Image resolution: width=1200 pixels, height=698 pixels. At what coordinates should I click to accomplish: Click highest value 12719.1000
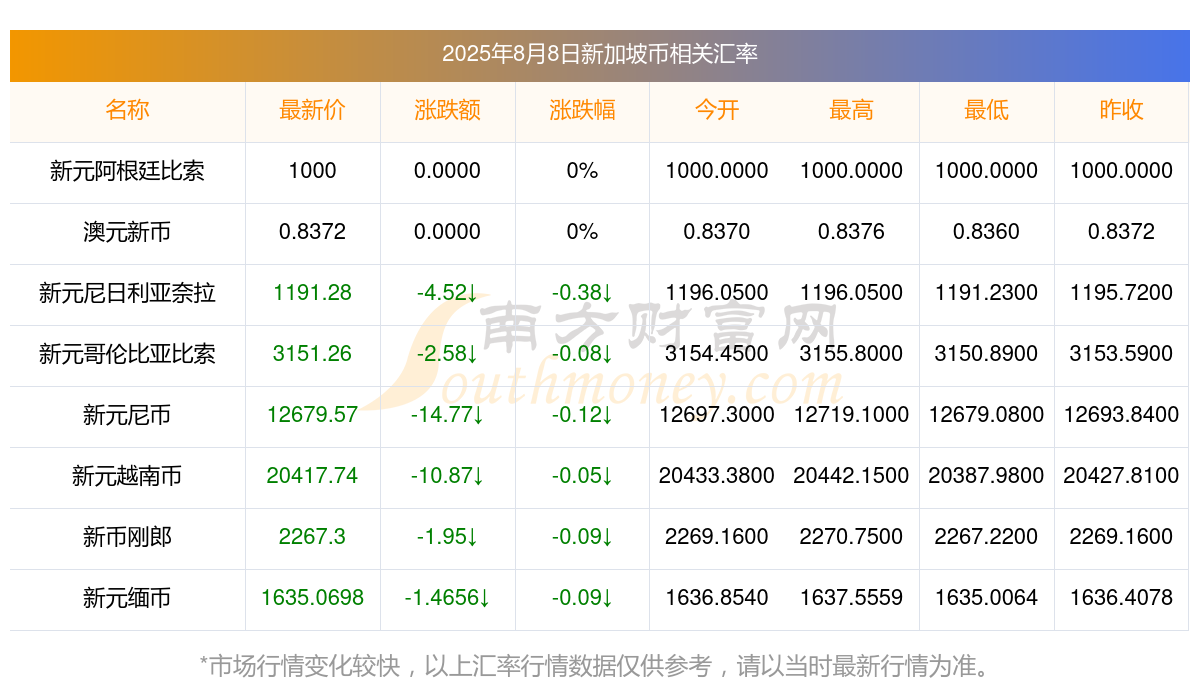851,415
